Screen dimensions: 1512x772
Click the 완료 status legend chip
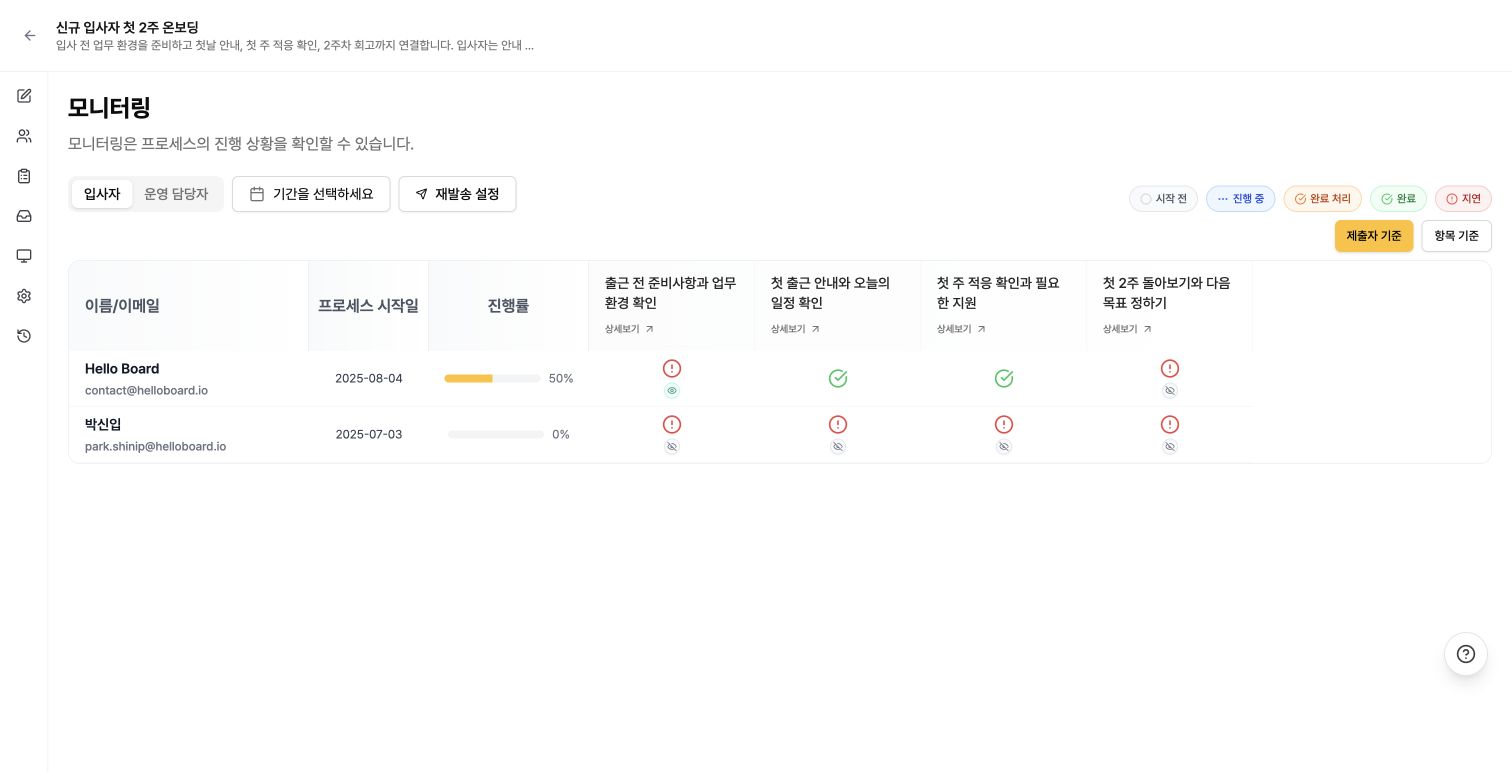[x=1398, y=199]
